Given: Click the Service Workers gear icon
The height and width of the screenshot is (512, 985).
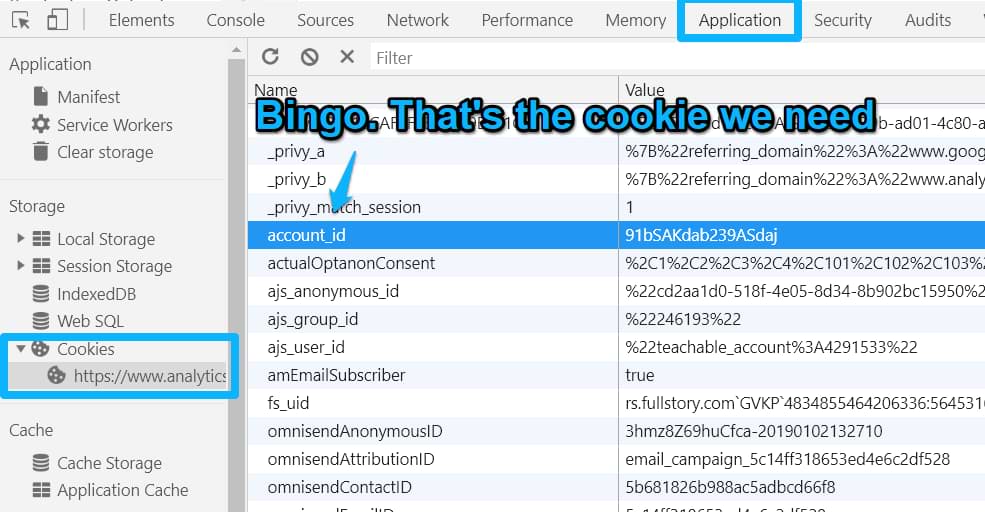Looking at the screenshot, I should click(41, 124).
